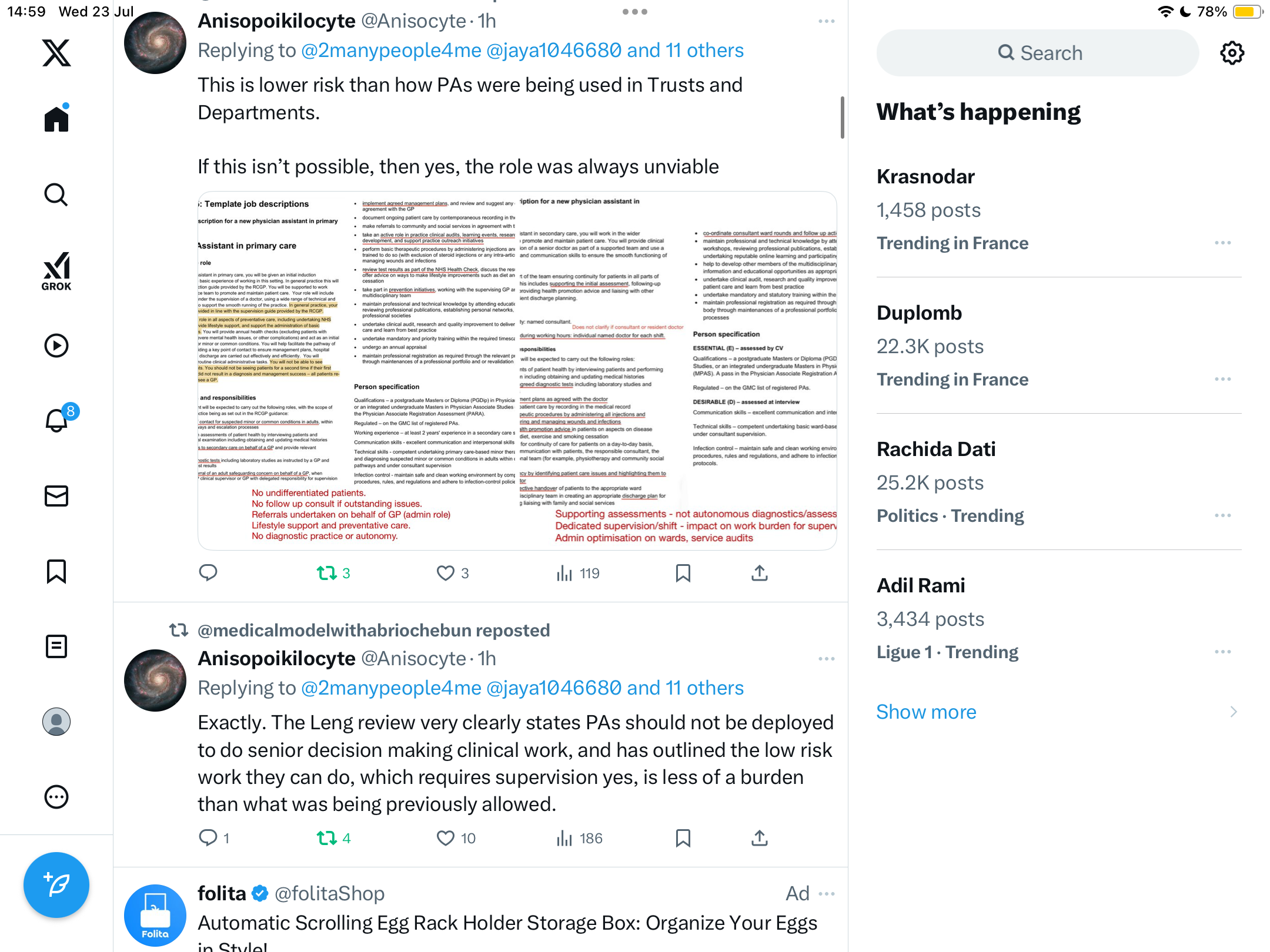The height and width of the screenshot is (952, 1270).
Task: Open the sidebar Bookmarks icon
Action: tap(56, 571)
